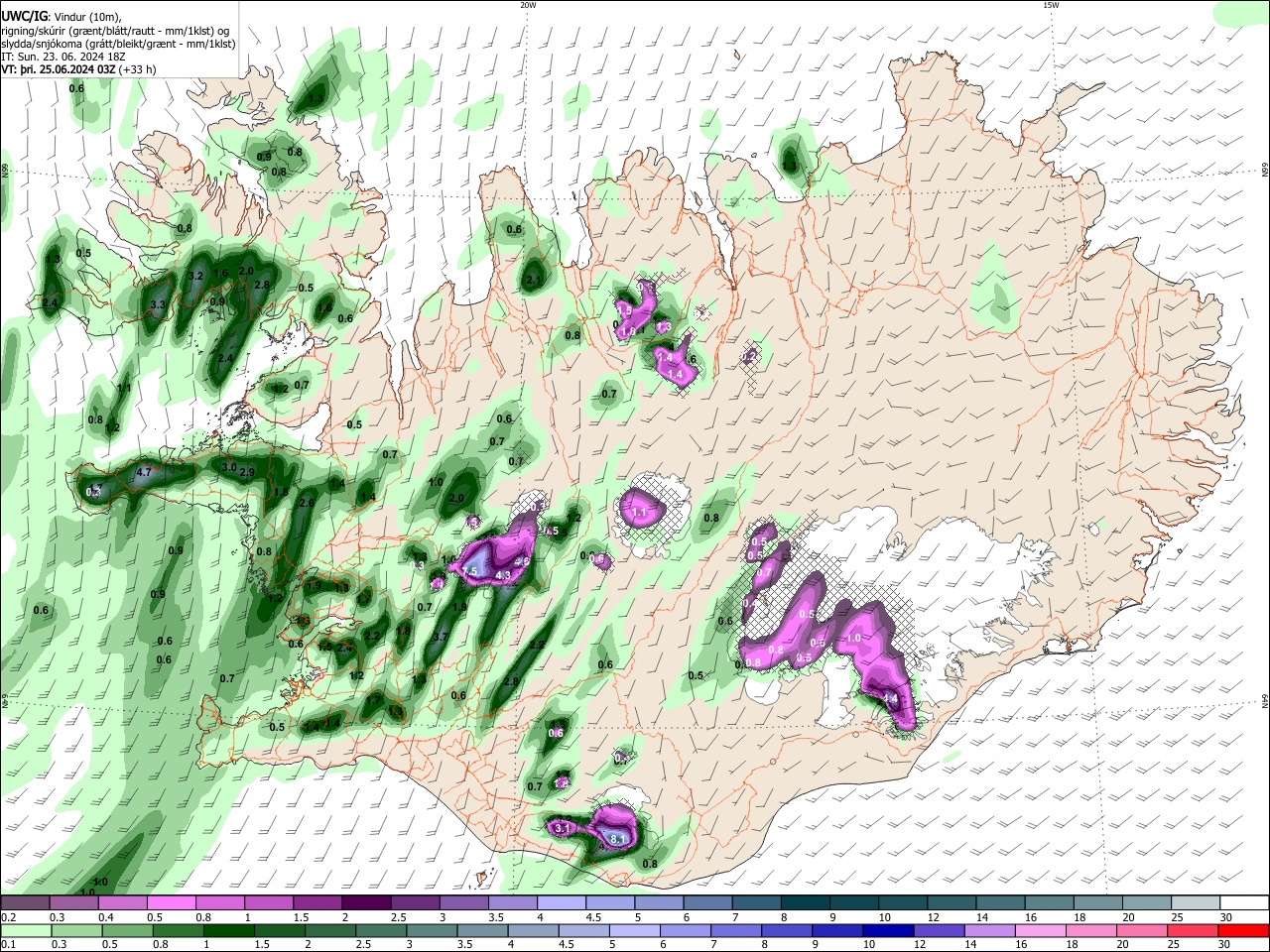Click the light pink legend swatch between 16 and 18
This screenshot has height=952, width=1270.
pos(1040,931)
